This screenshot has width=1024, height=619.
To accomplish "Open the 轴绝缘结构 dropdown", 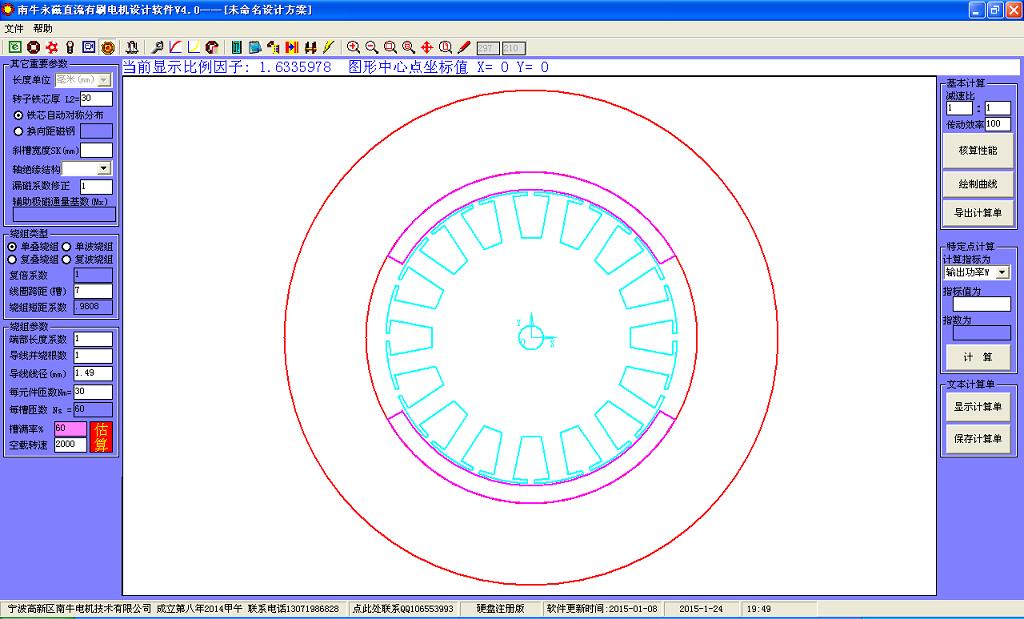I will click(x=104, y=169).
